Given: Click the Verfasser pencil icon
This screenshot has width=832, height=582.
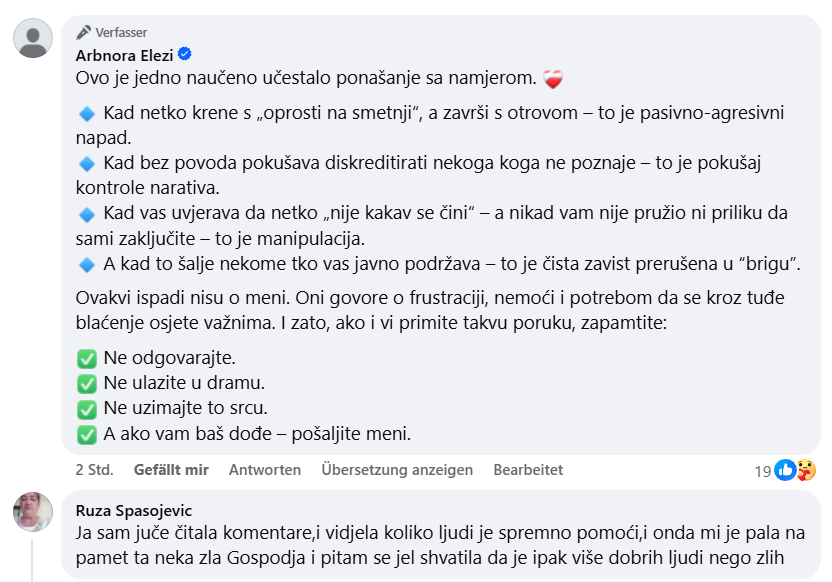Looking at the screenshot, I should point(83,32).
